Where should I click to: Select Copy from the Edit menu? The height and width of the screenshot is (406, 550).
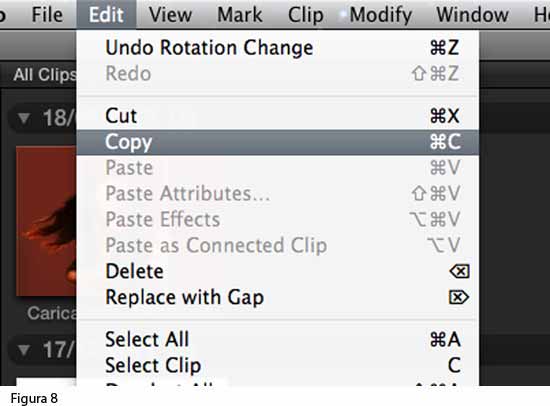(278, 142)
